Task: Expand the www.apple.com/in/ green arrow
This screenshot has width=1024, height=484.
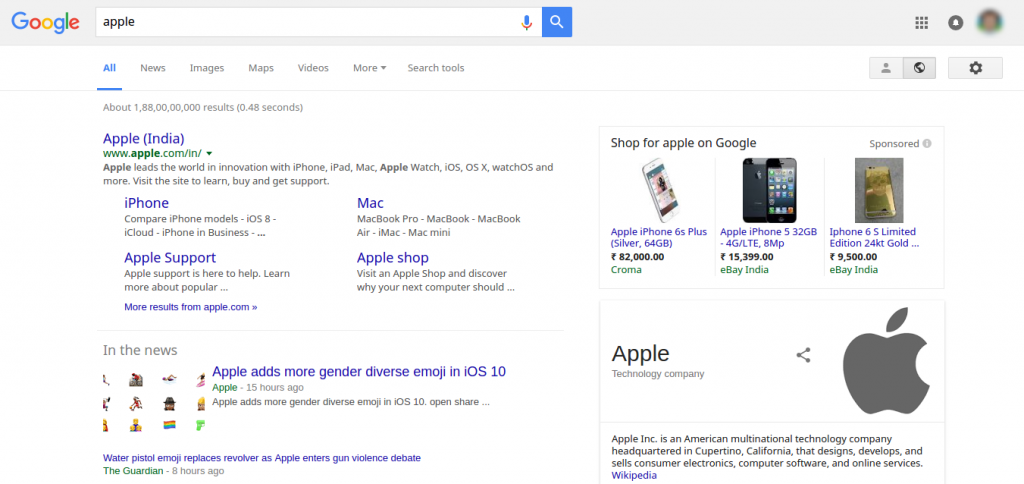Action: point(209,153)
